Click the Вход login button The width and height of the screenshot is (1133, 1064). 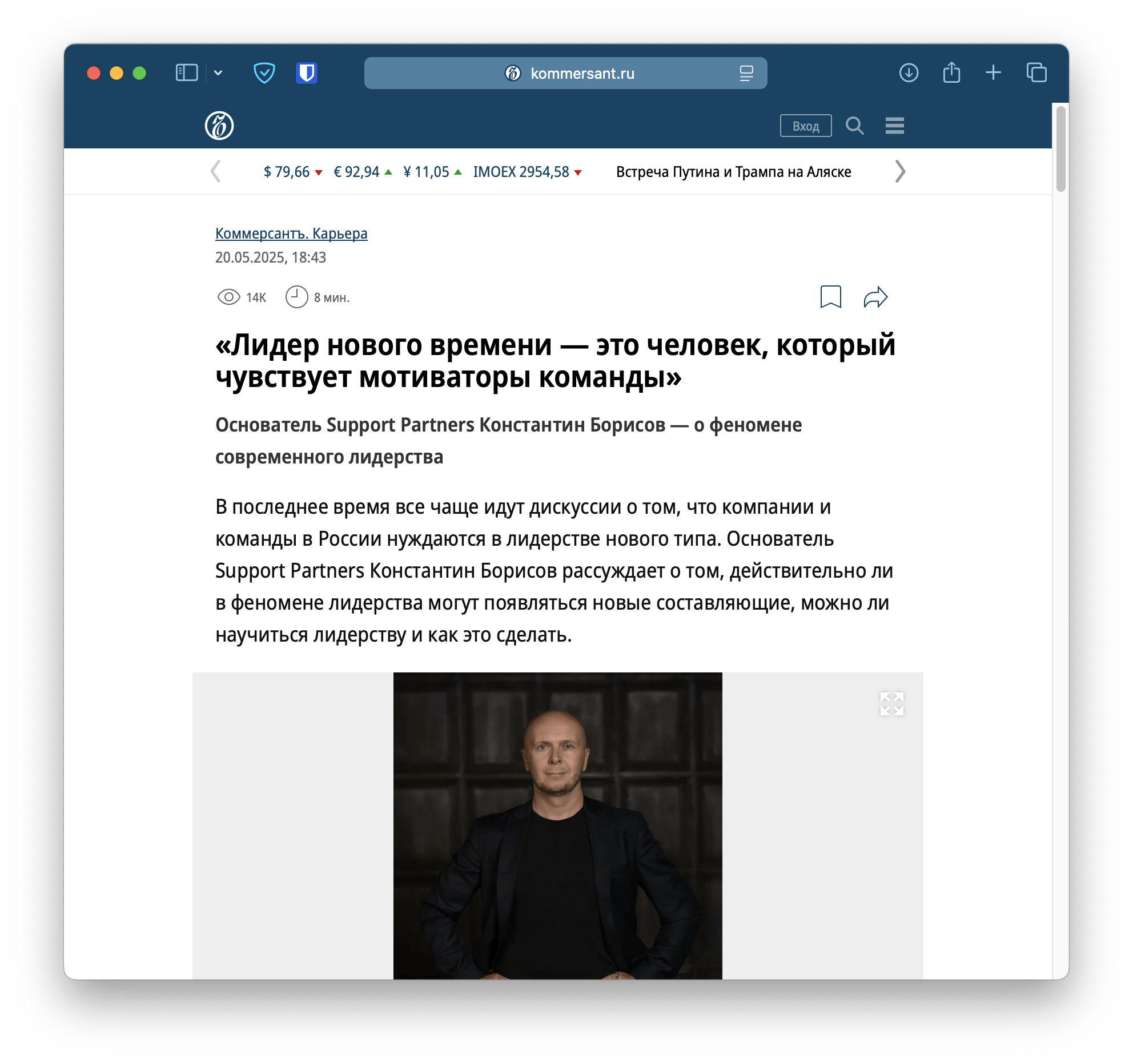coord(806,126)
